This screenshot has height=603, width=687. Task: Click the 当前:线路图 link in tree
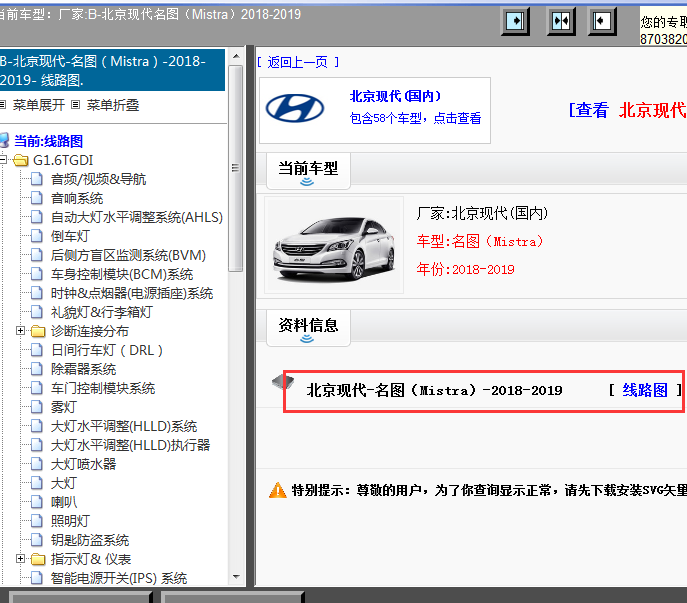(48, 141)
